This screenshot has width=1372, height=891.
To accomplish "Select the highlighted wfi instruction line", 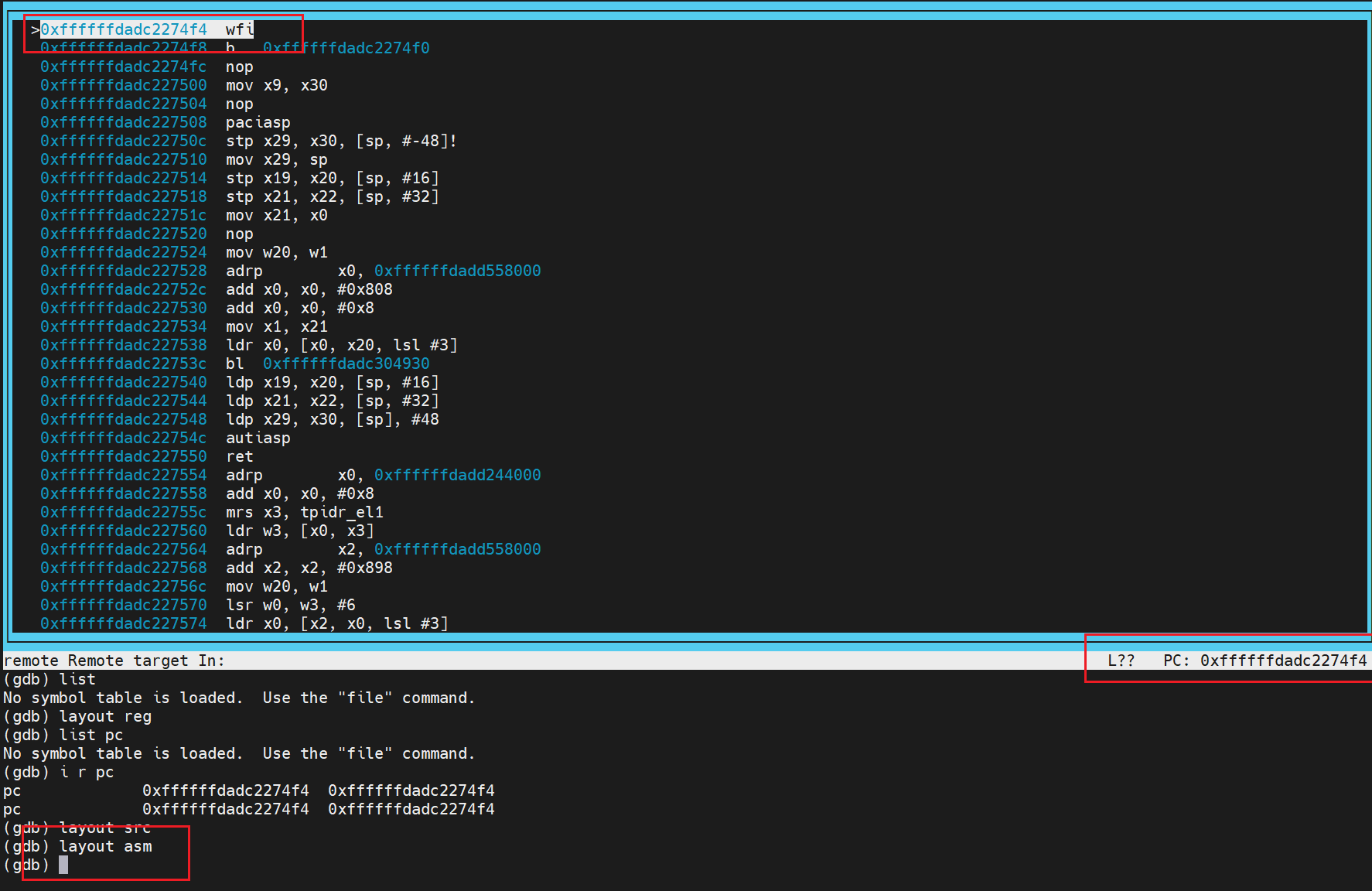I will 147,29.
